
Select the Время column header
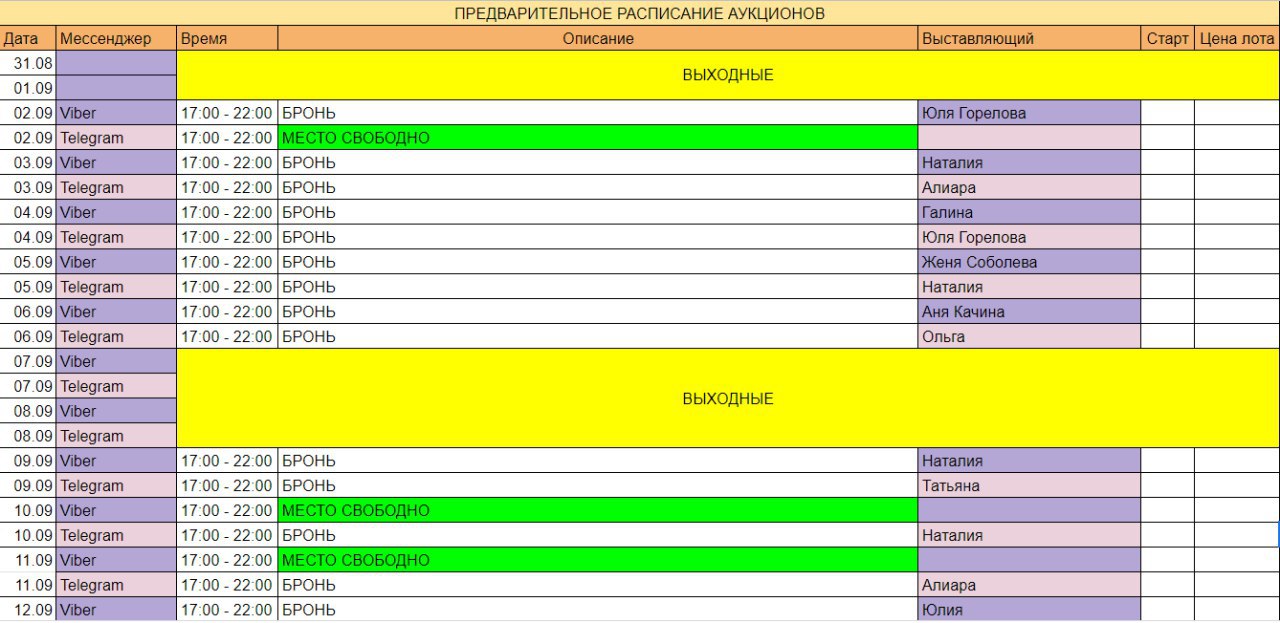pyautogui.click(x=227, y=38)
